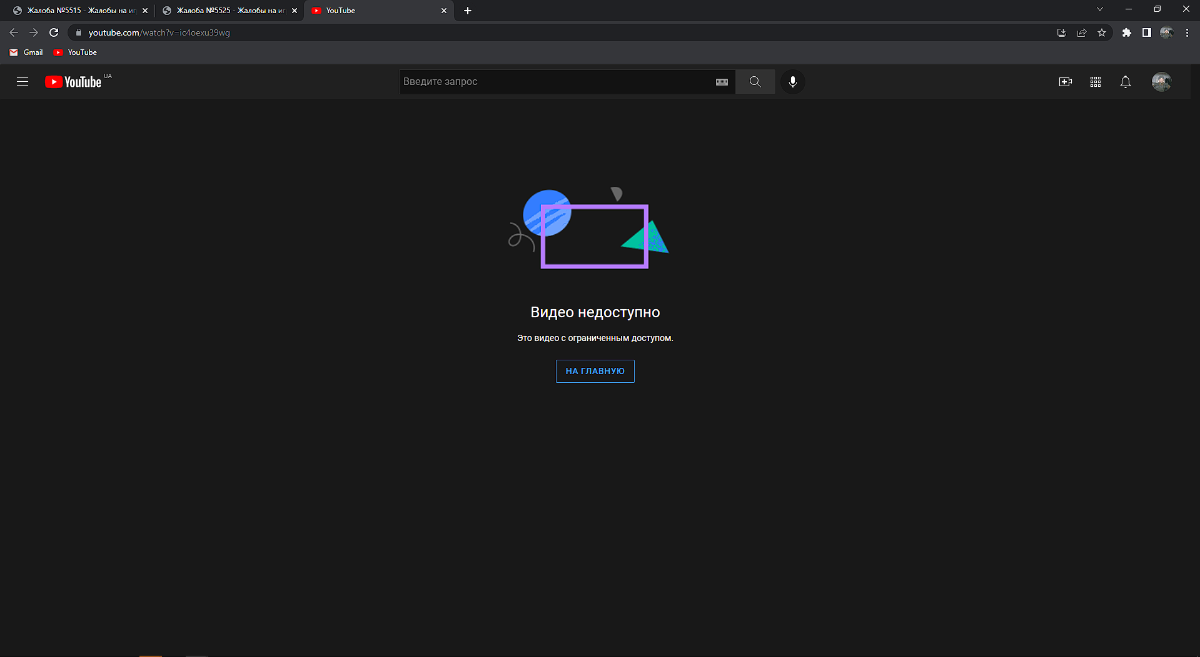Open the YouTube hamburger guide menu

[x=22, y=82]
